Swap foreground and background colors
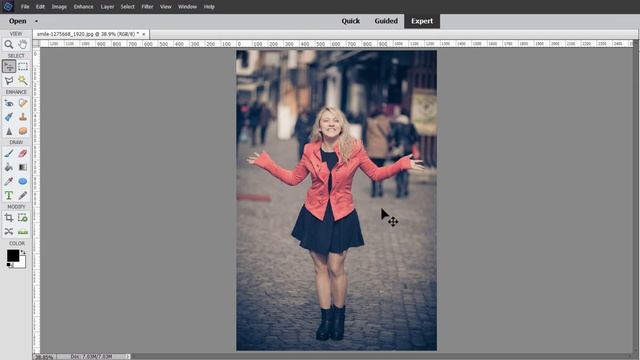Image resolution: width=640 pixels, height=360 pixels. tap(23, 252)
